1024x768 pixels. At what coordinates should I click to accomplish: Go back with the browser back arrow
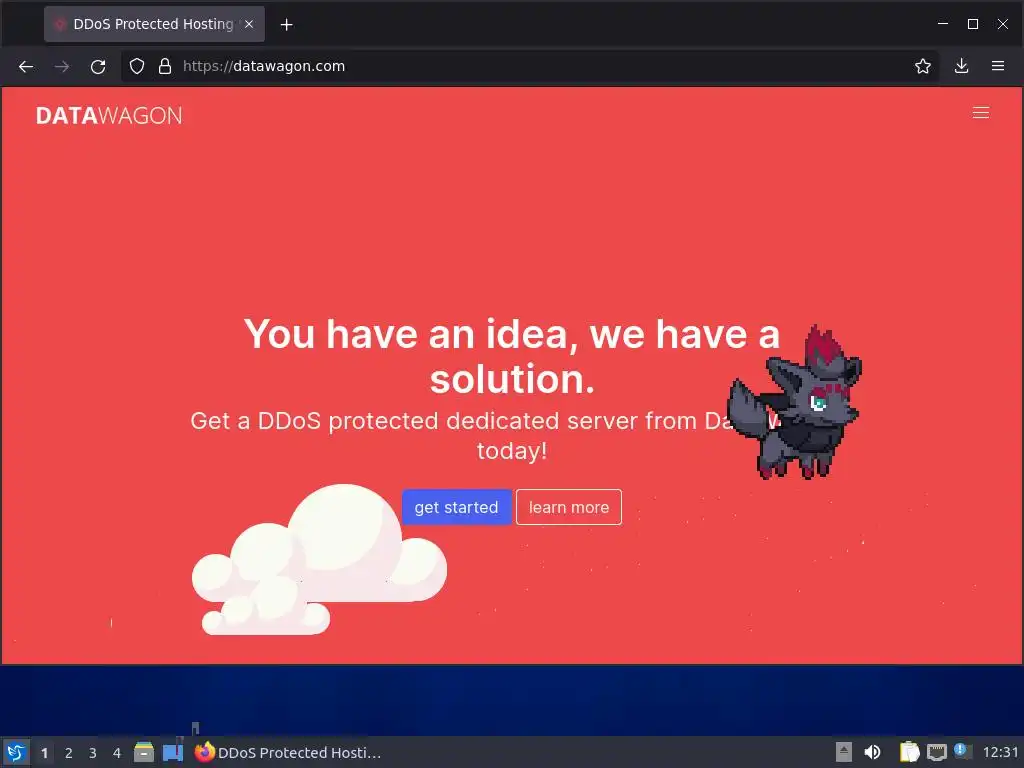[25, 66]
